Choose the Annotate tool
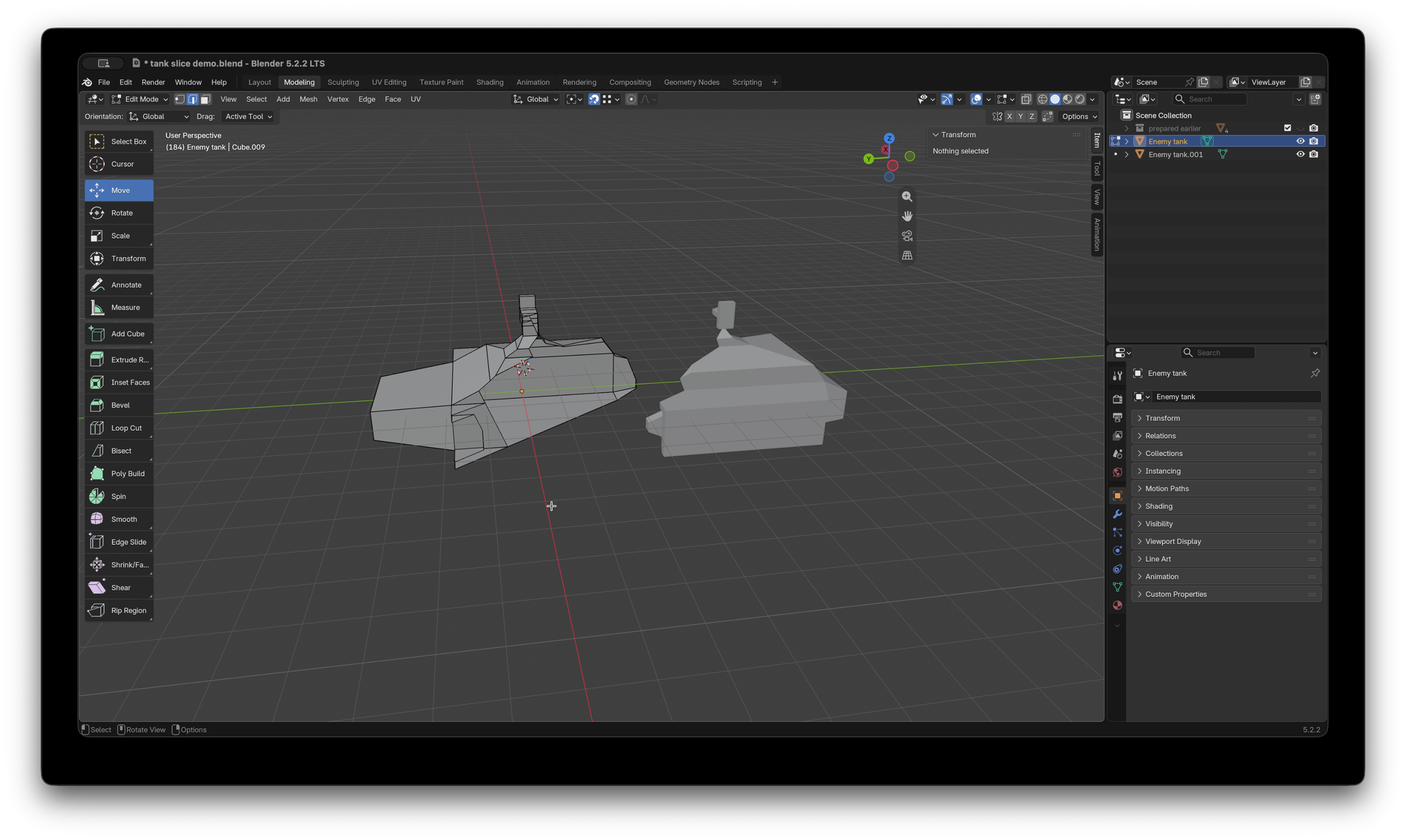This screenshot has height=840, width=1406. [119, 285]
